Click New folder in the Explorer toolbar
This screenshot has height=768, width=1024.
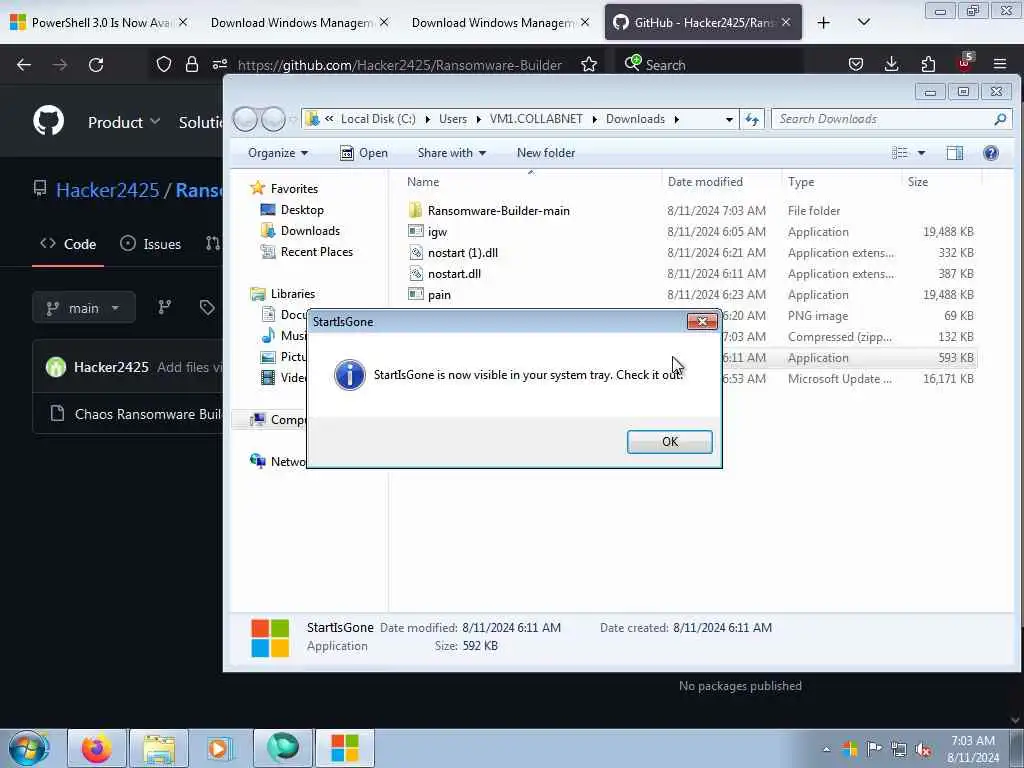click(546, 153)
